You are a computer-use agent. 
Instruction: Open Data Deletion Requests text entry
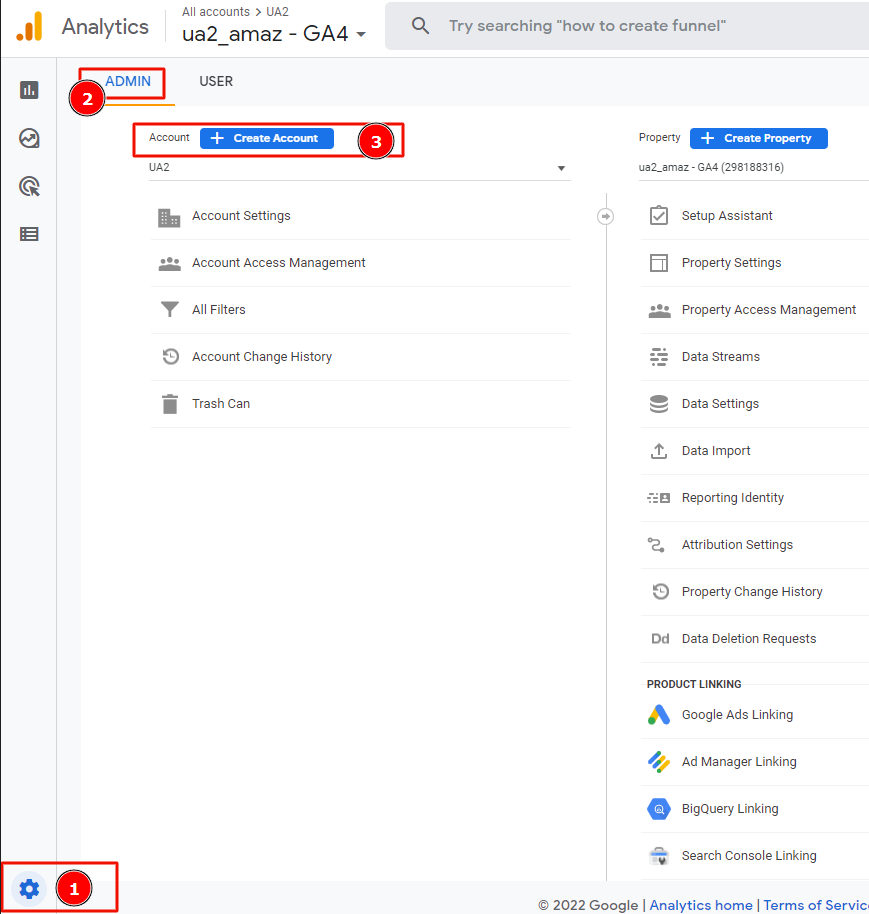749,639
